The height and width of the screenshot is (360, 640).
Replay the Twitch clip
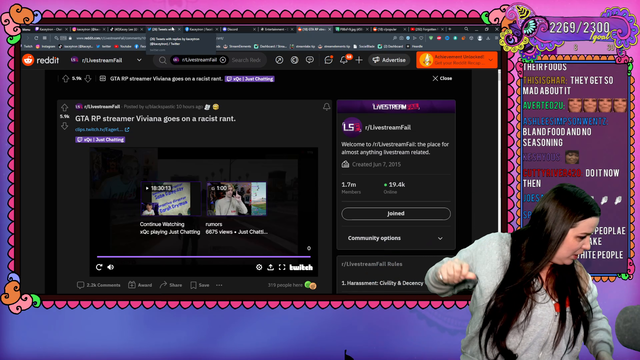tap(99, 267)
